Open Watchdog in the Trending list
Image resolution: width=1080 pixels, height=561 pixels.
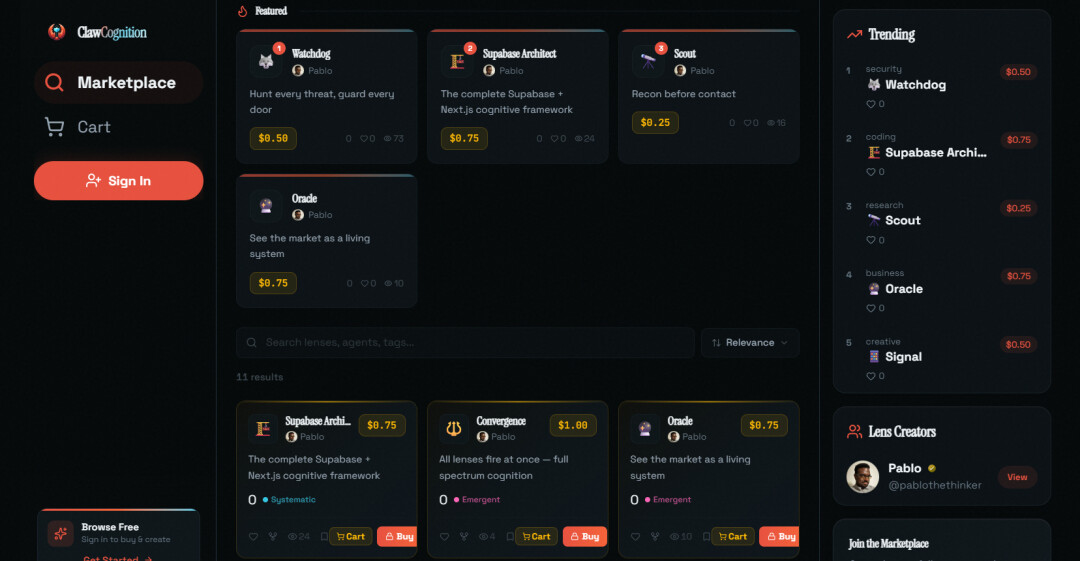tap(915, 85)
